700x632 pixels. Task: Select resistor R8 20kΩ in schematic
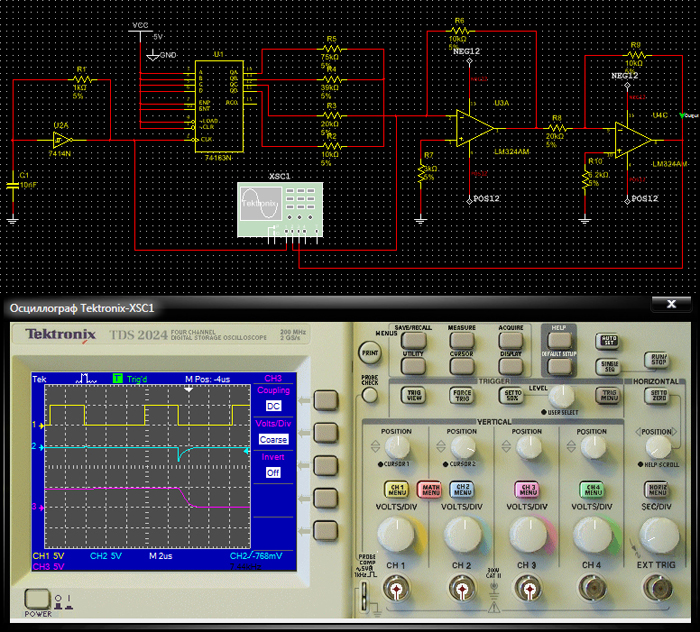557,128
